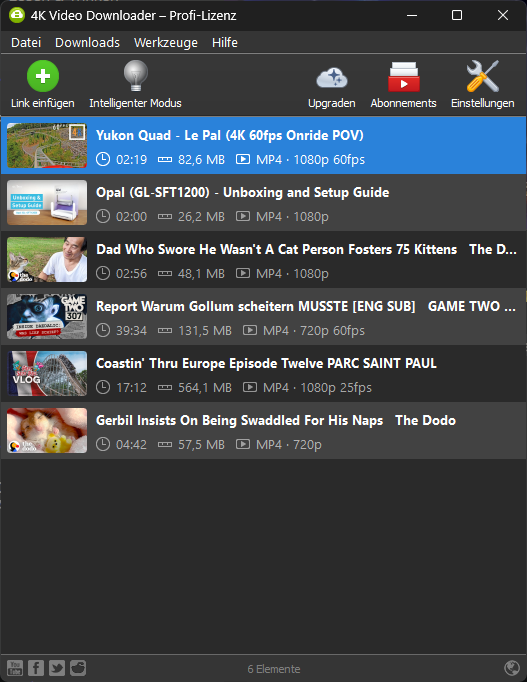527x682 pixels.
Task: Click the MP4 · 1080p 25fps label
Action: click(x=317, y=388)
